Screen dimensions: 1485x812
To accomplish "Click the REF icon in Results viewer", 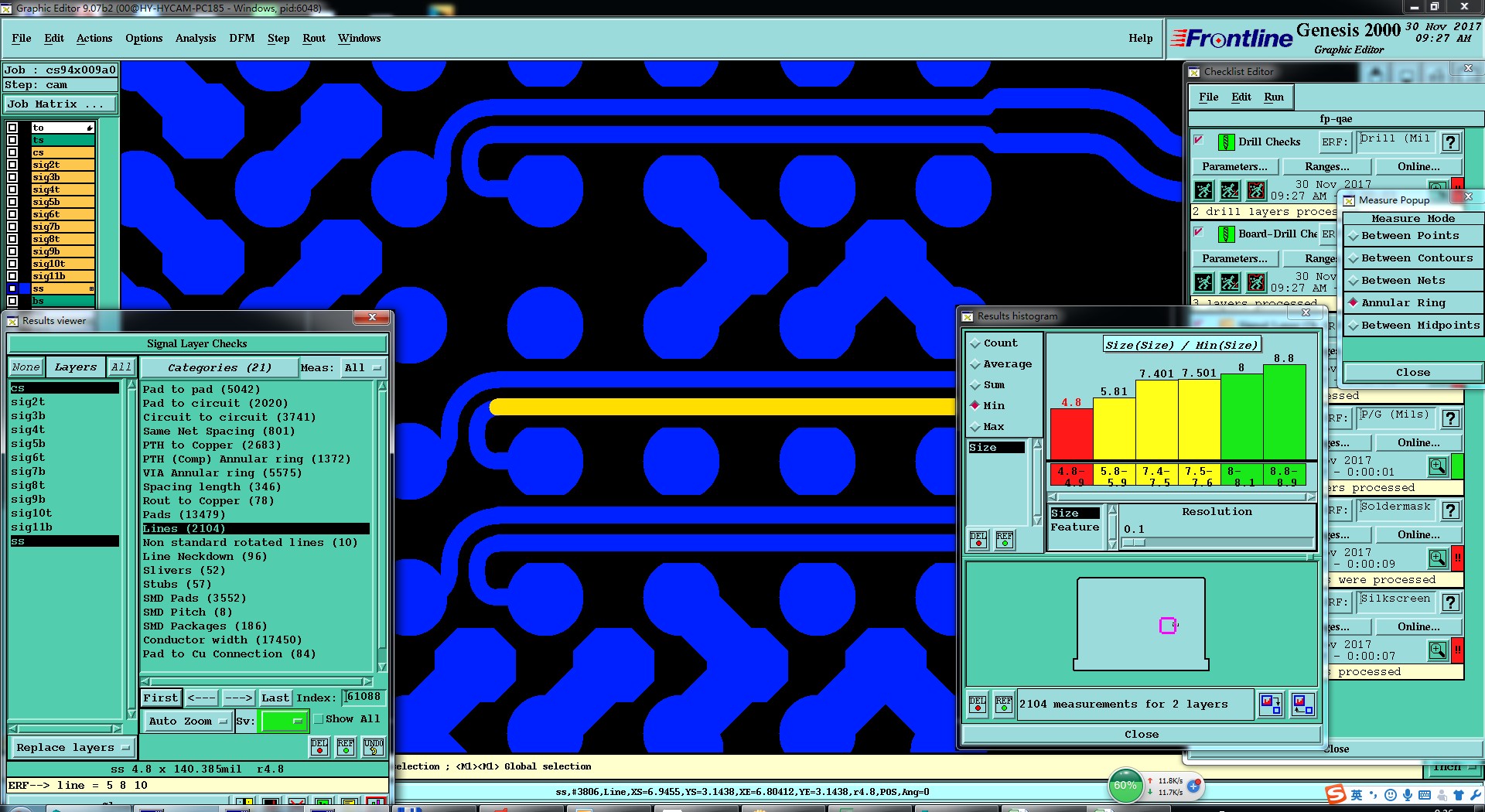I will point(346,746).
